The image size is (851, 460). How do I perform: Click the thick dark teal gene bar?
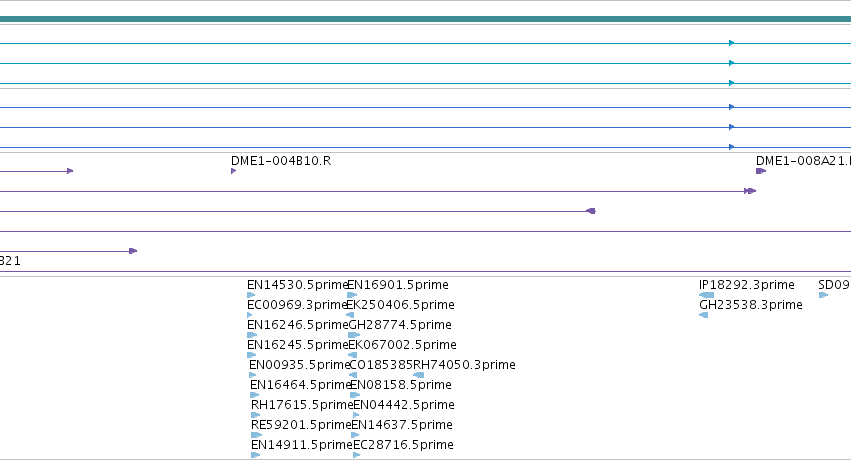point(426,20)
